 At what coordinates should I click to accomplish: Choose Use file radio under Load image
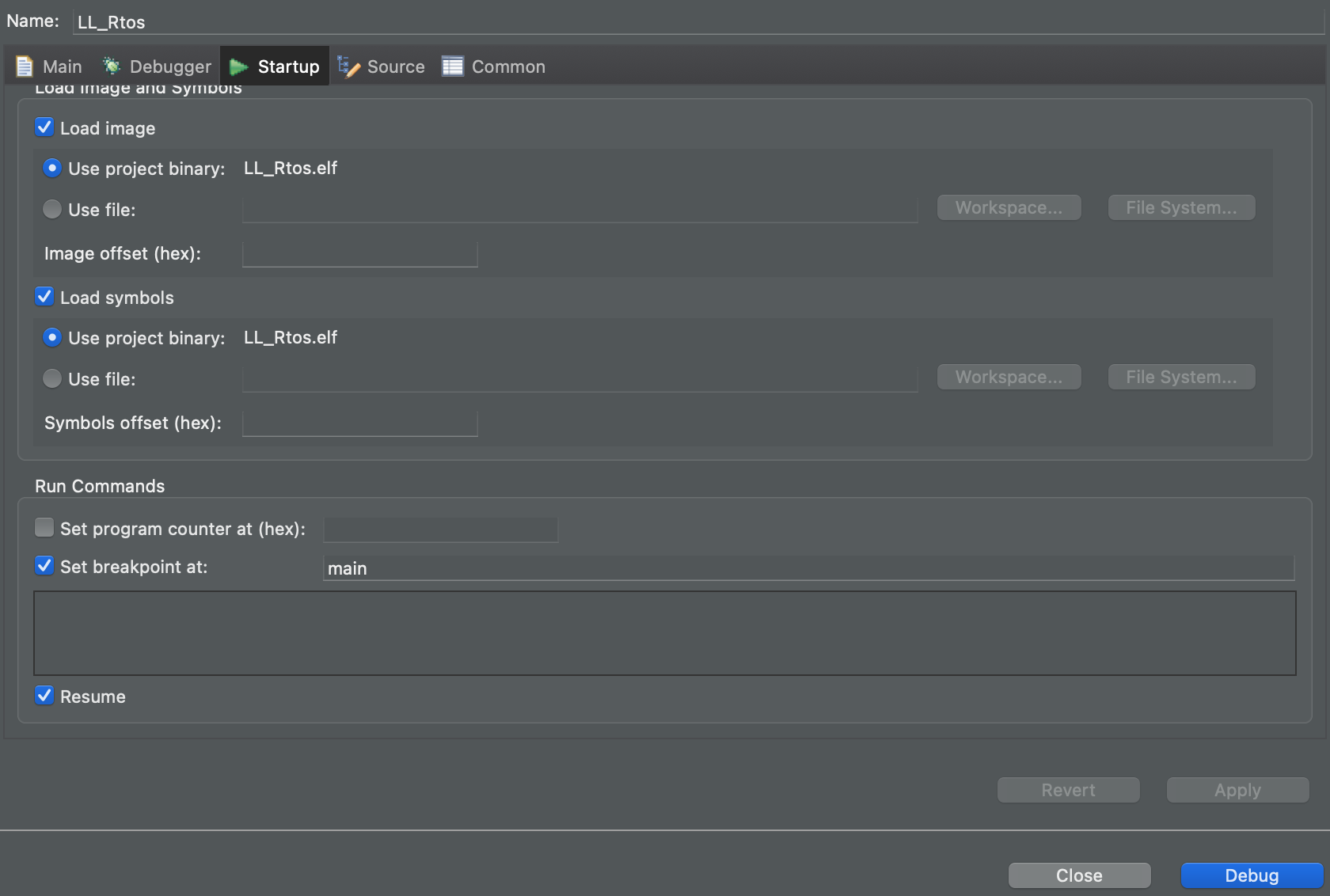[x=52, y=209]
